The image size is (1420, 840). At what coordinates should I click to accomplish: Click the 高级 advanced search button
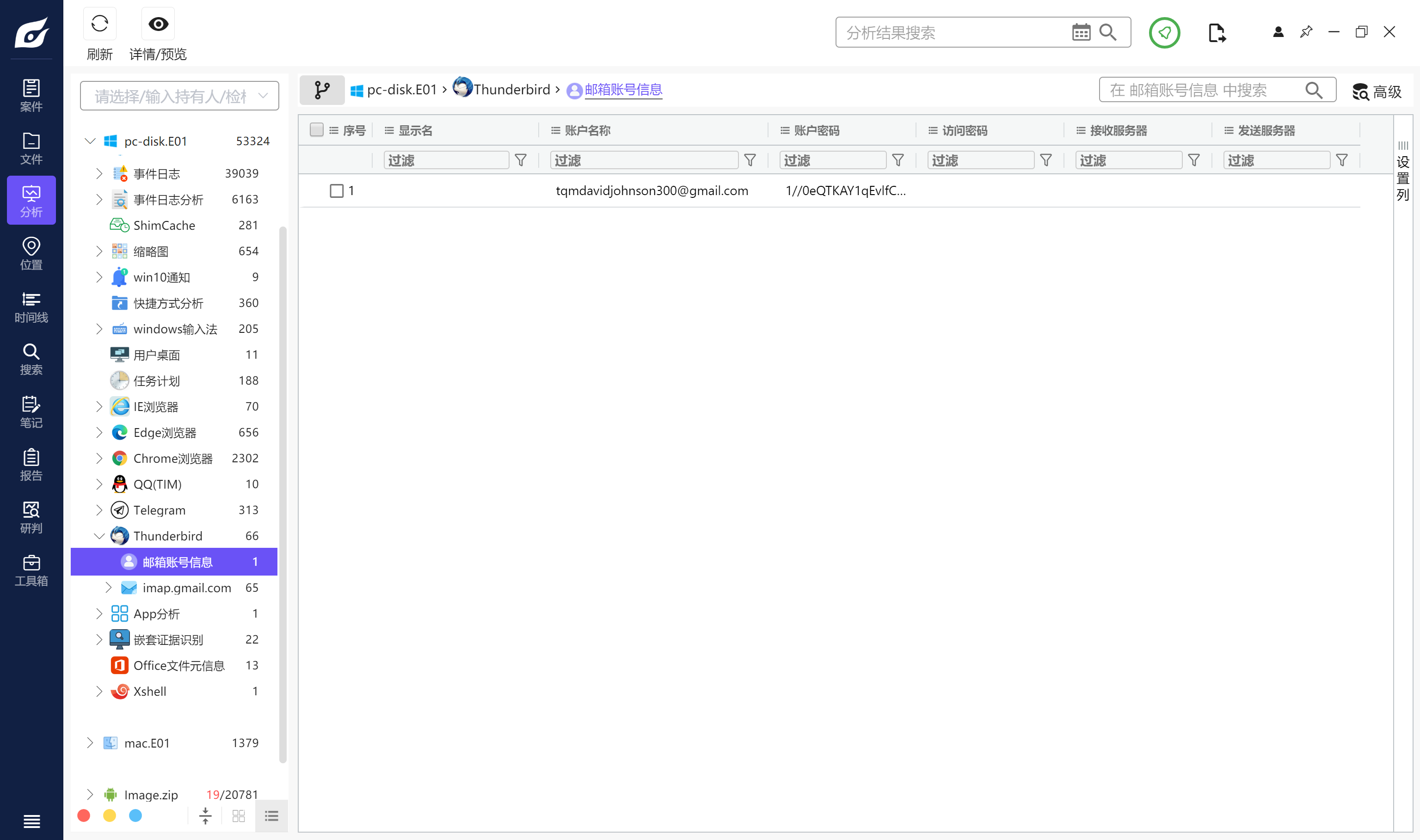1377,91
